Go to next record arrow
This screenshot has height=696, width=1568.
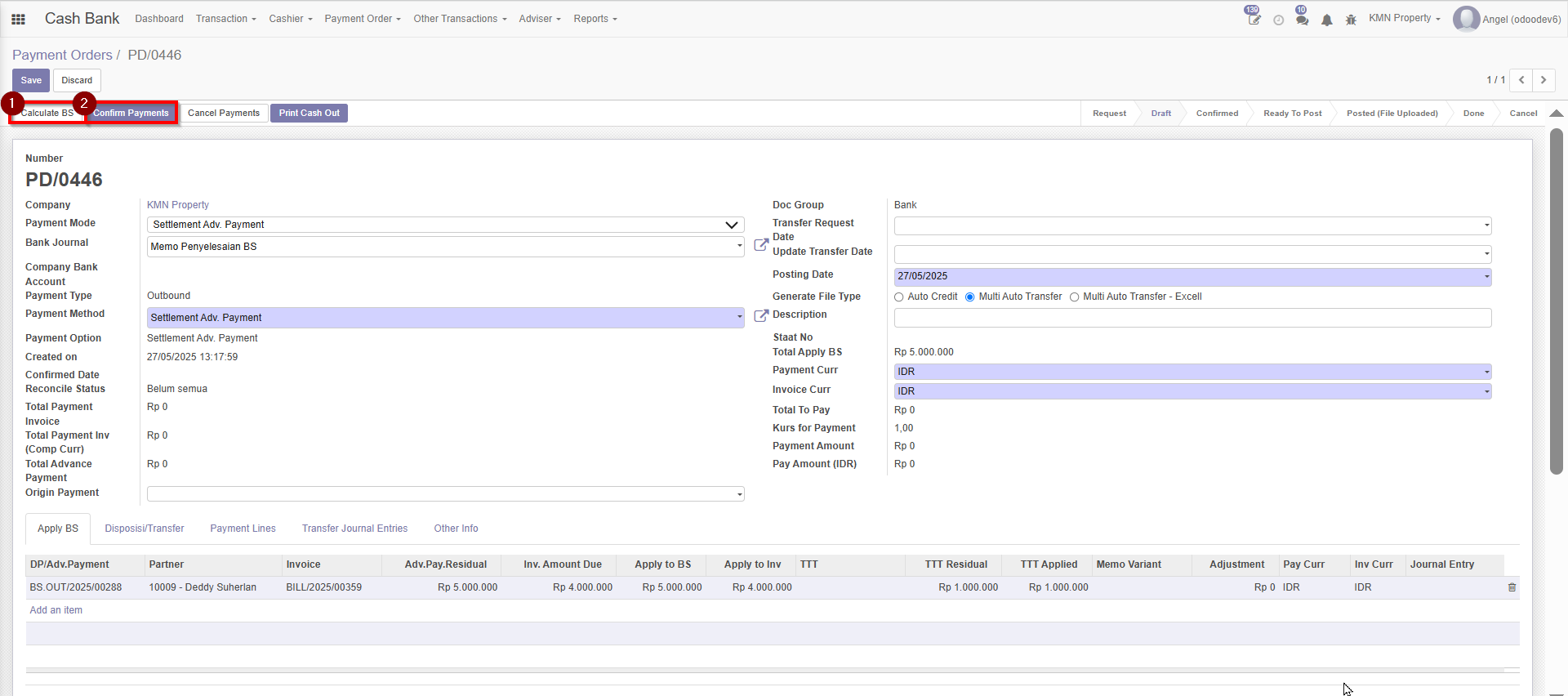pos(1543,80)
